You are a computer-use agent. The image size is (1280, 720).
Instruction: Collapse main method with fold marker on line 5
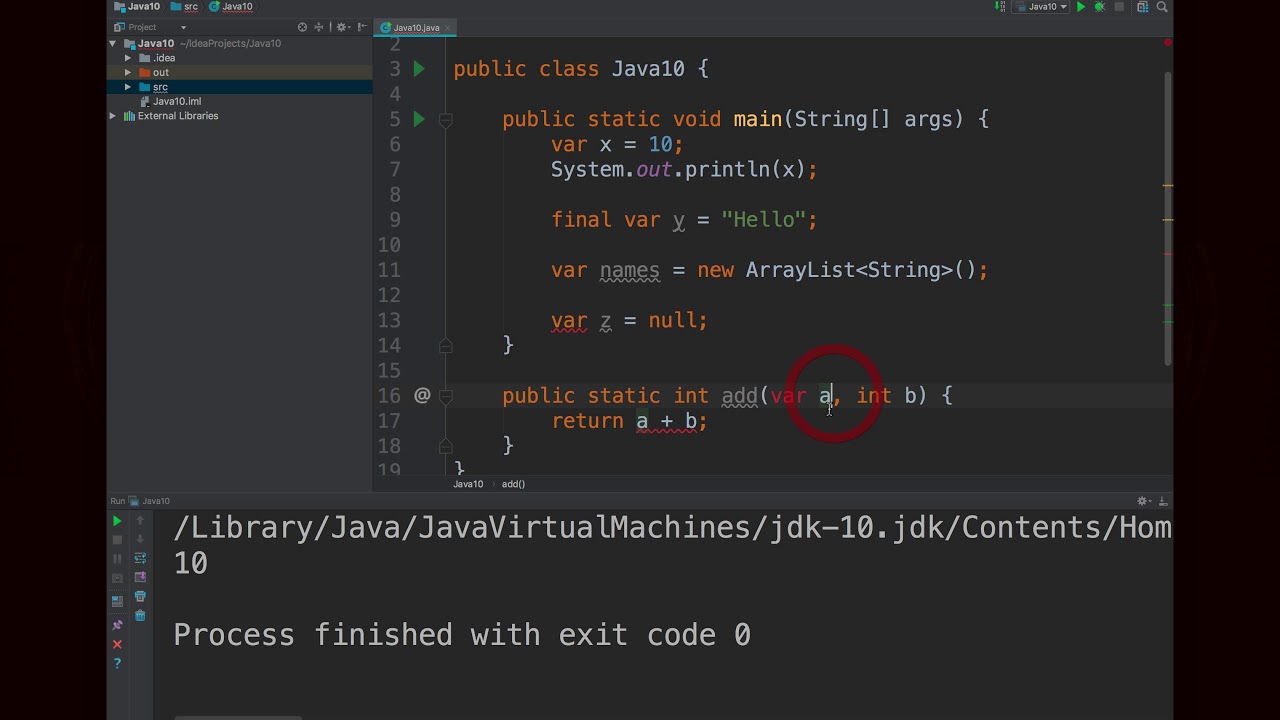pos(446,119)
